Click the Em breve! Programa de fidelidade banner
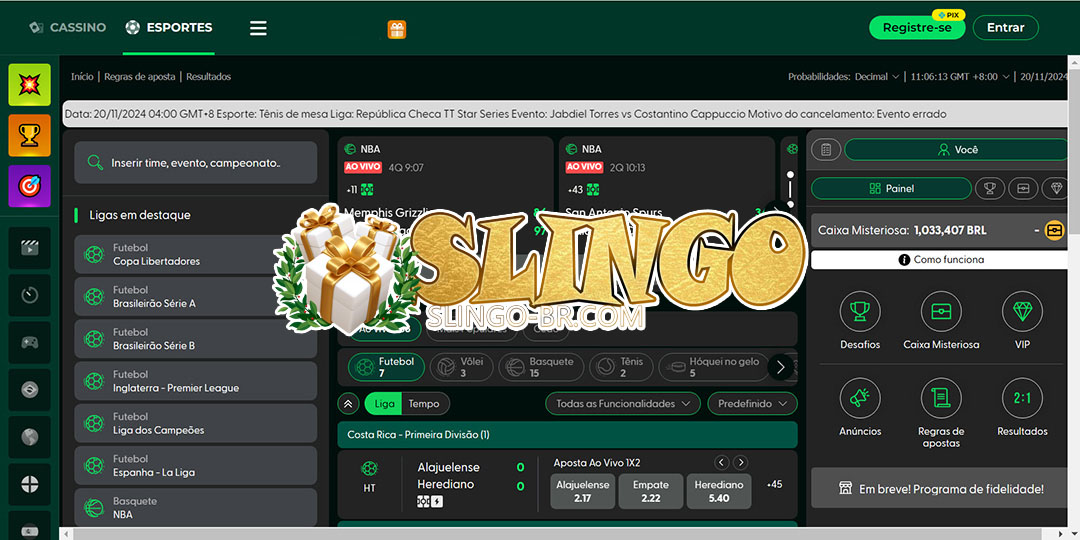Viewport: 1080px width, 540px height. coord(941,488)
